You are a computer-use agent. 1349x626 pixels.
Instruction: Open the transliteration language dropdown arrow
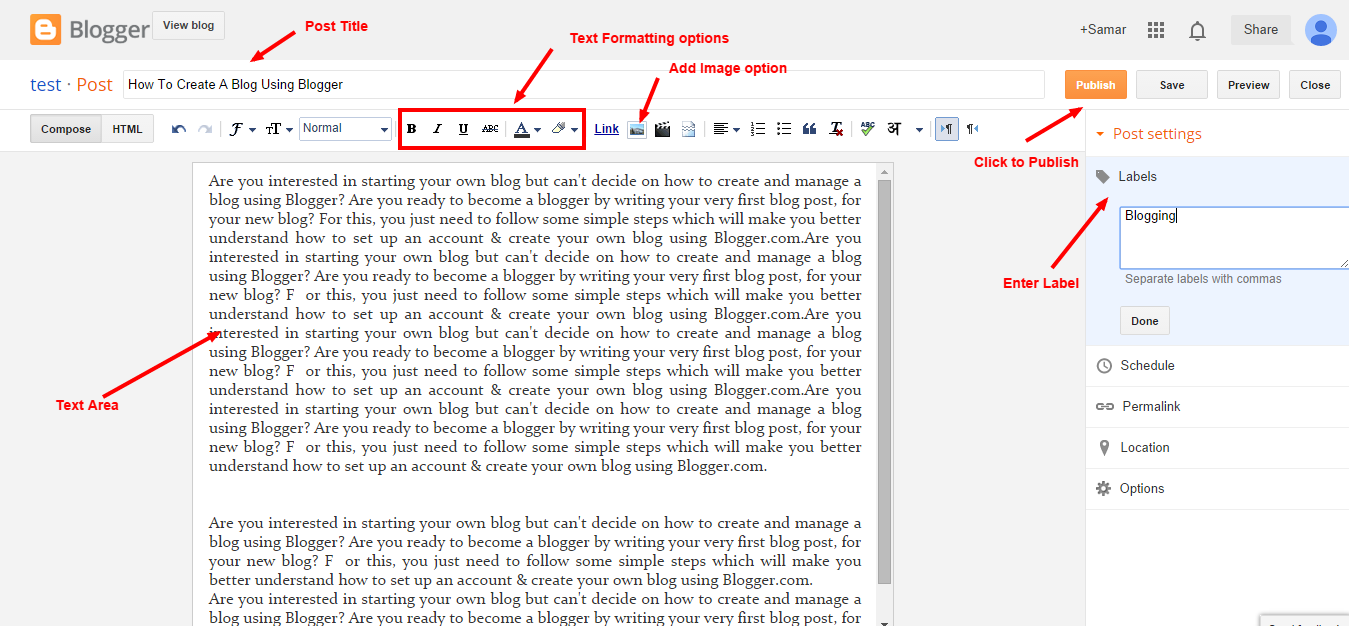tap(919, 130)
